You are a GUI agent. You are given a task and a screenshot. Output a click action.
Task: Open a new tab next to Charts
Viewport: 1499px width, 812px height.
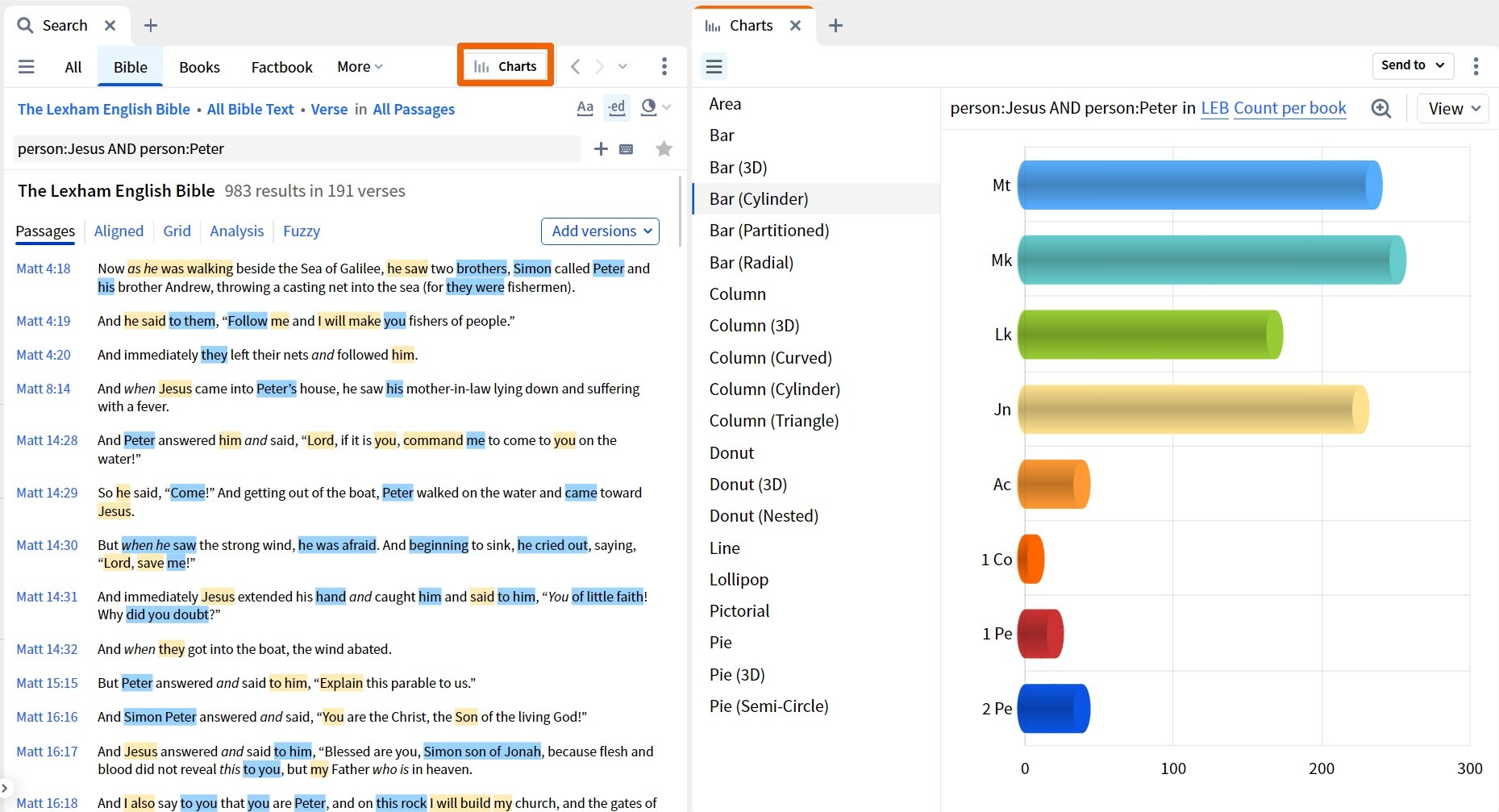coord(835,26)
